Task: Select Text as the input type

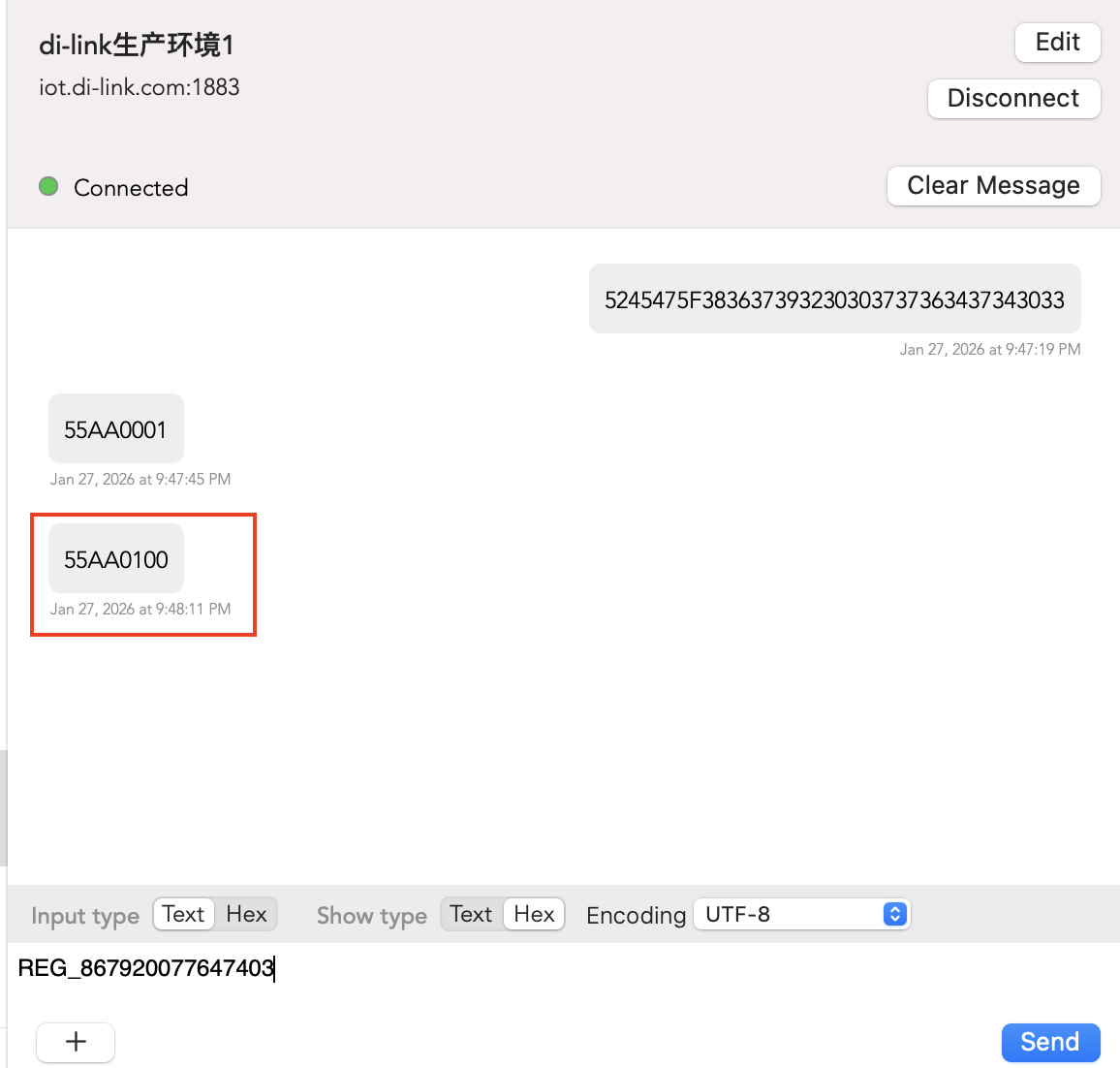Action: point(183,914)
